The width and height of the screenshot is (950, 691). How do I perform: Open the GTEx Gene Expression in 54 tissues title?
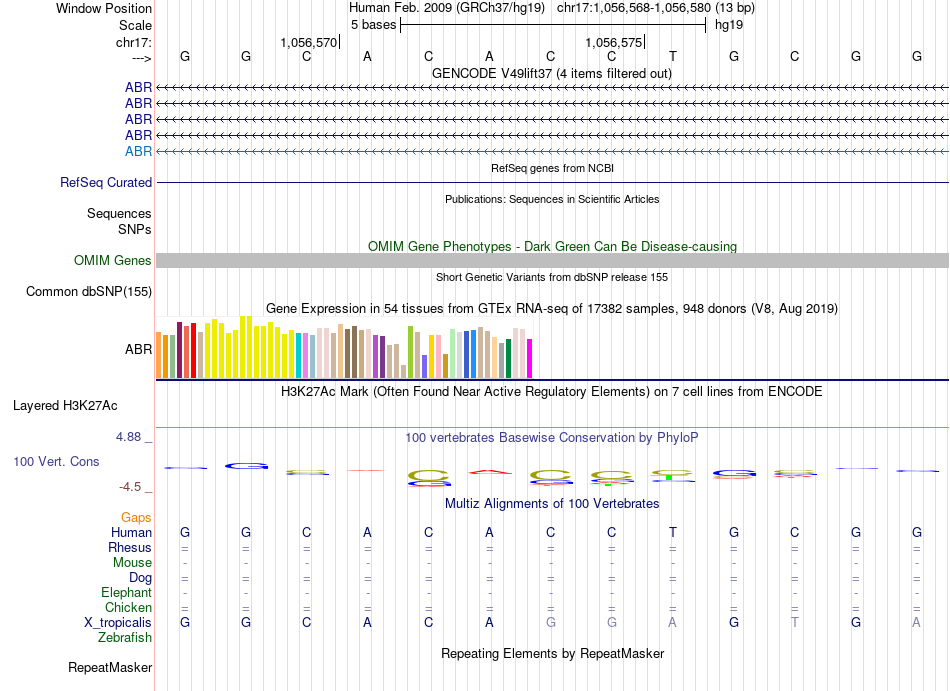click(x=552, y=309)
